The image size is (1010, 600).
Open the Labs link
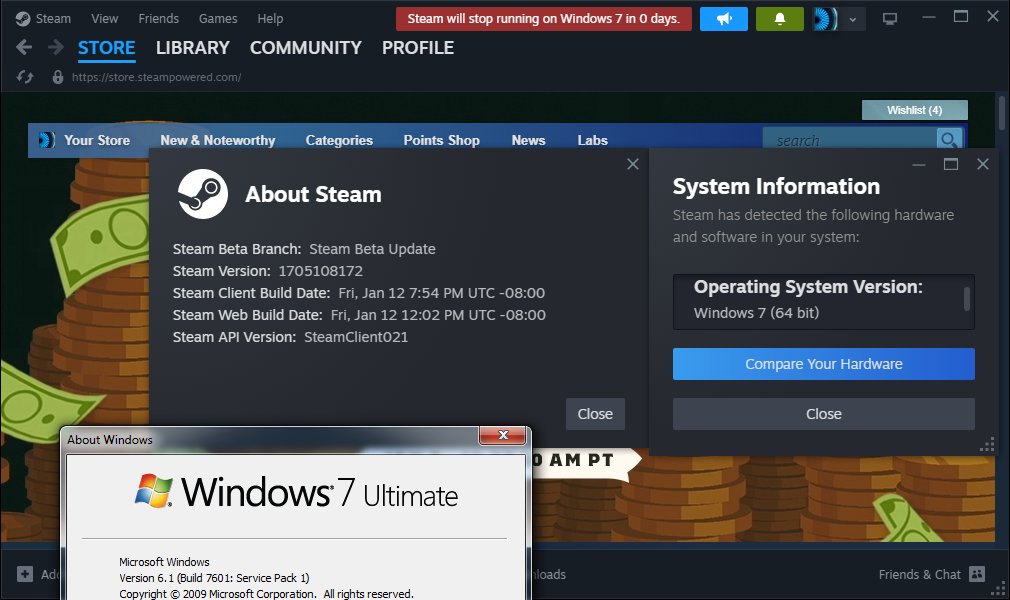click(x=592, y=140)
